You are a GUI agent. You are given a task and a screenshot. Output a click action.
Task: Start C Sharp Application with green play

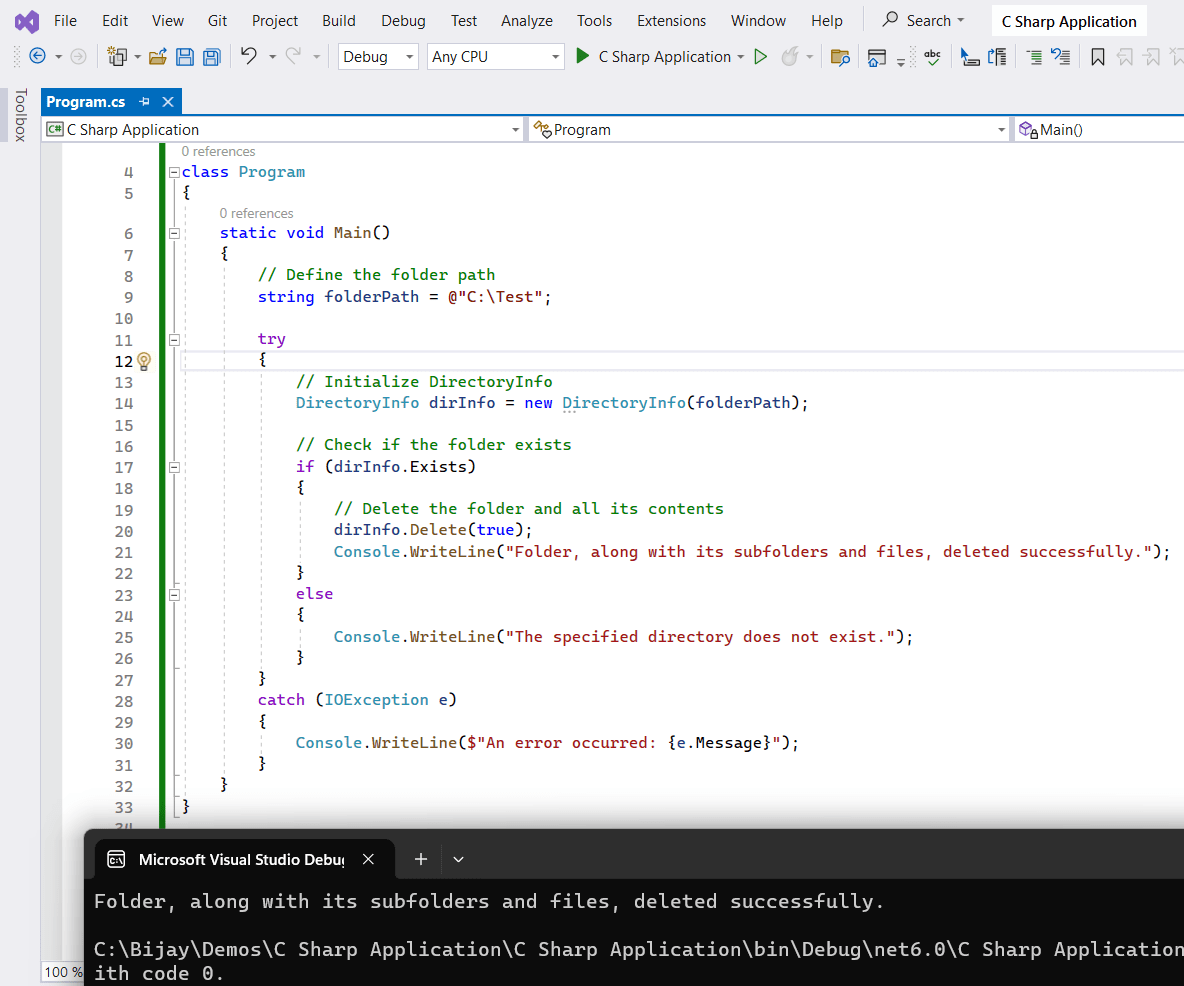point(583,57)
